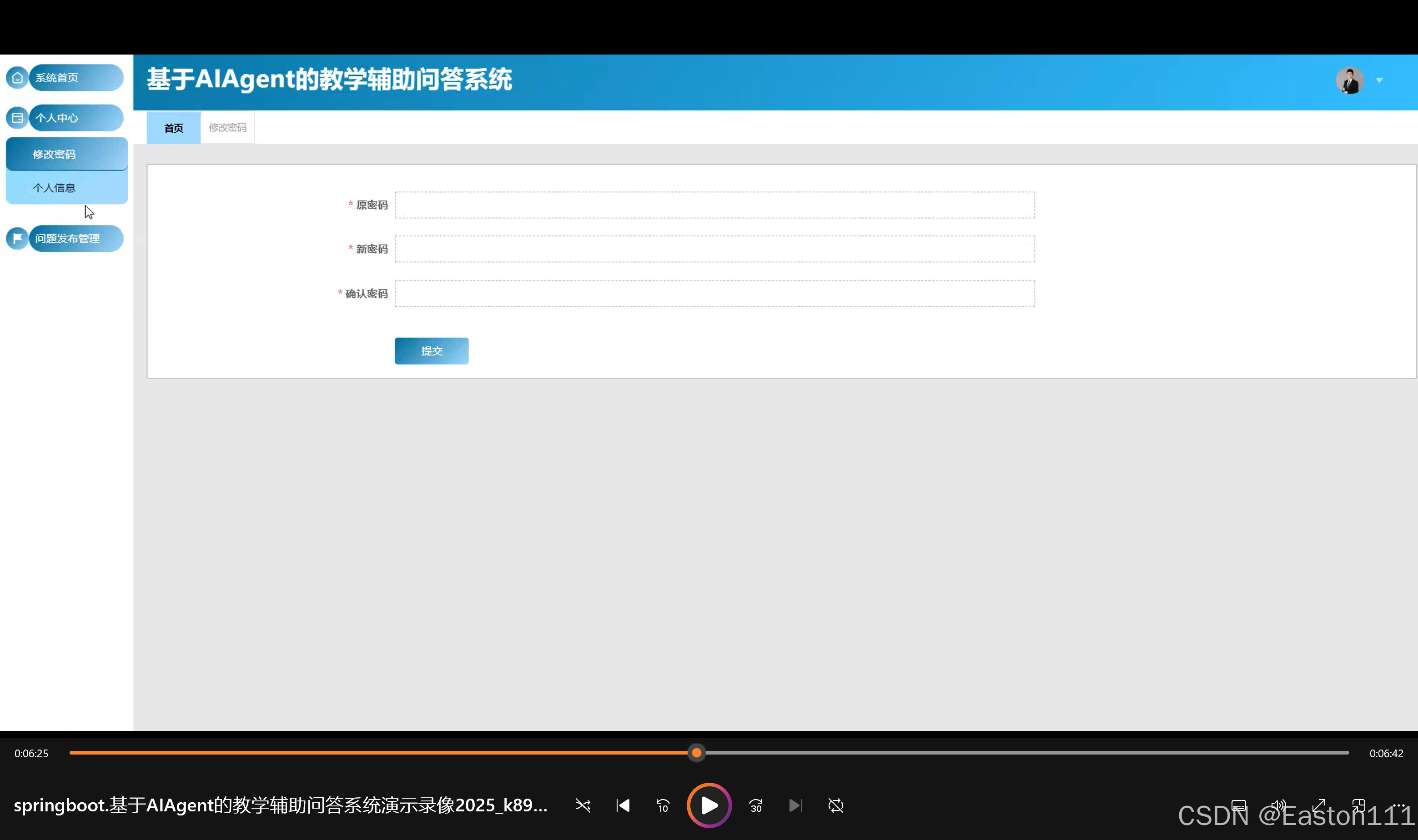Viewport: 1418px width, 840px height.
Task: Click the 提交 submit button
Action: click(432, 351)
